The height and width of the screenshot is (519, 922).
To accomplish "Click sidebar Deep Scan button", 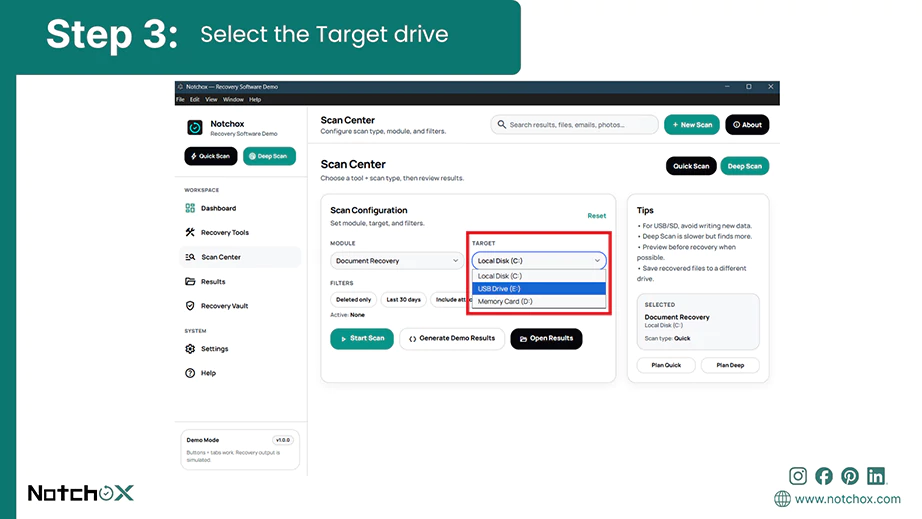I will pyautogui.click(x=269, y=156).
